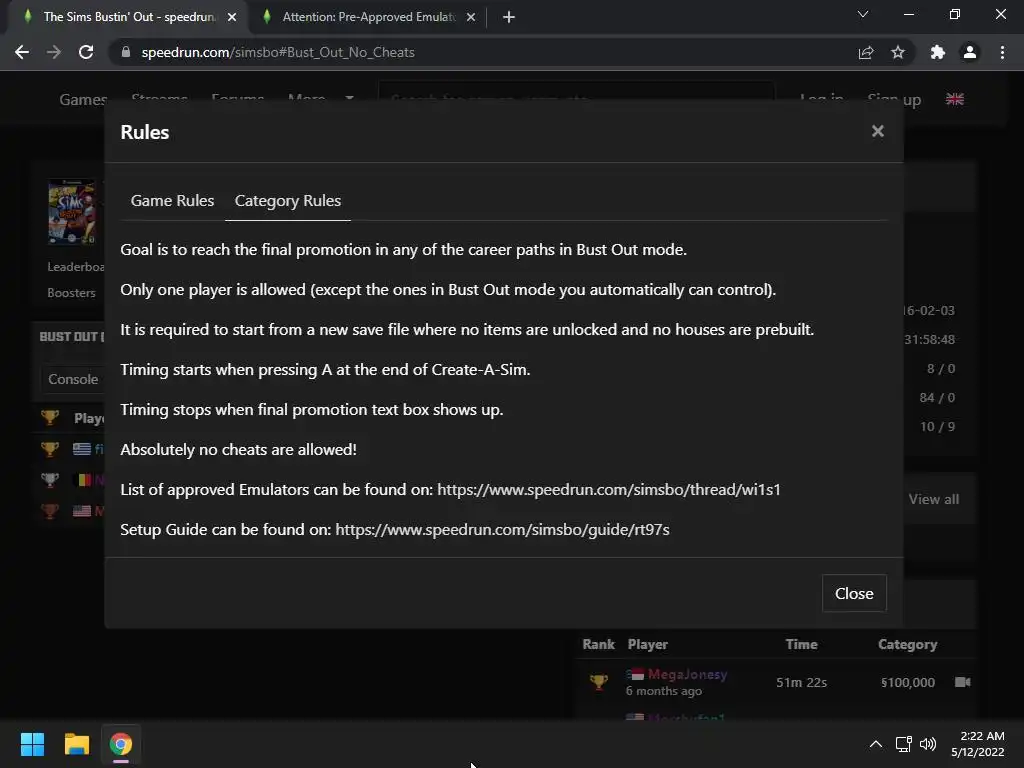Expand the tab search dropdown chevron
This screenshot has height=768, width=1024.
pyautogui.click(x=863, y=15)
